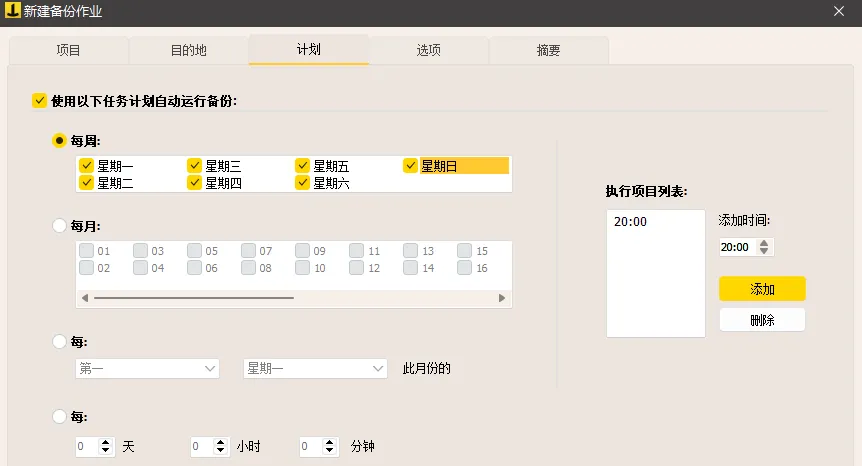Check day 11 checkbox
Image resolution: width=862 pixels, height=466 pixels.
click(x=356, y=251)
